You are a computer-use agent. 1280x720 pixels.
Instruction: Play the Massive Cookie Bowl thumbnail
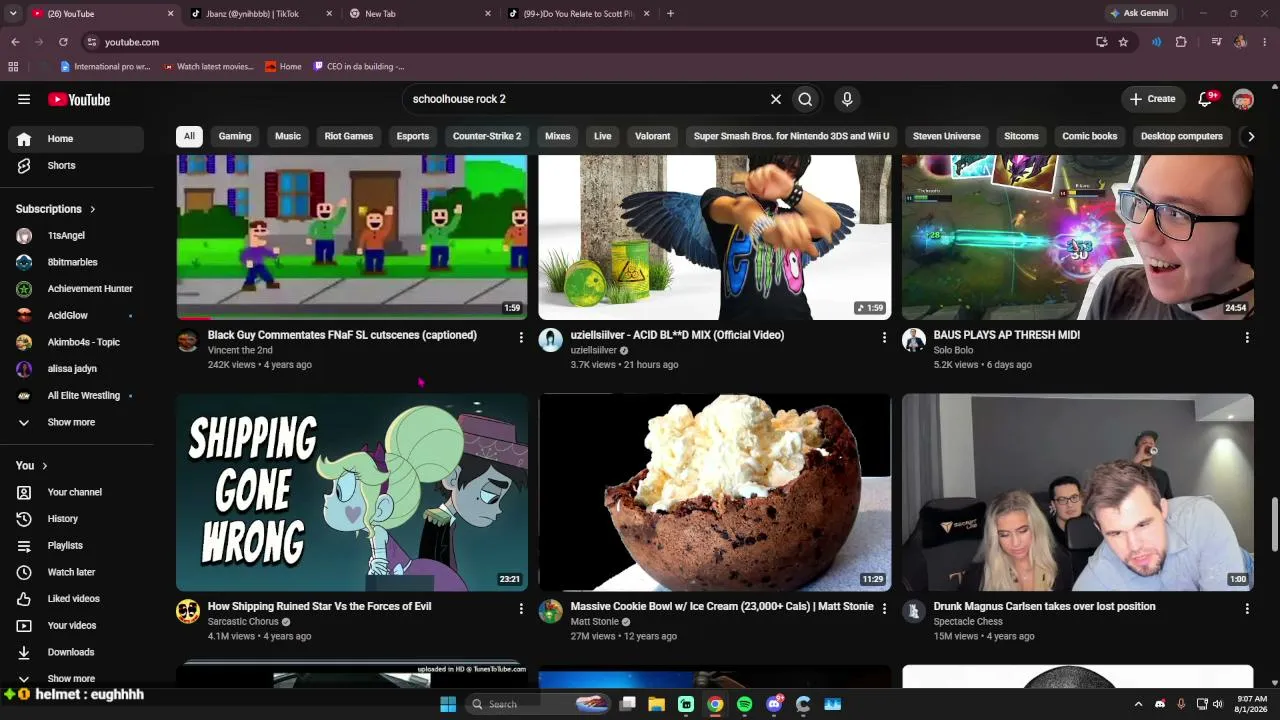click(715, 492)
